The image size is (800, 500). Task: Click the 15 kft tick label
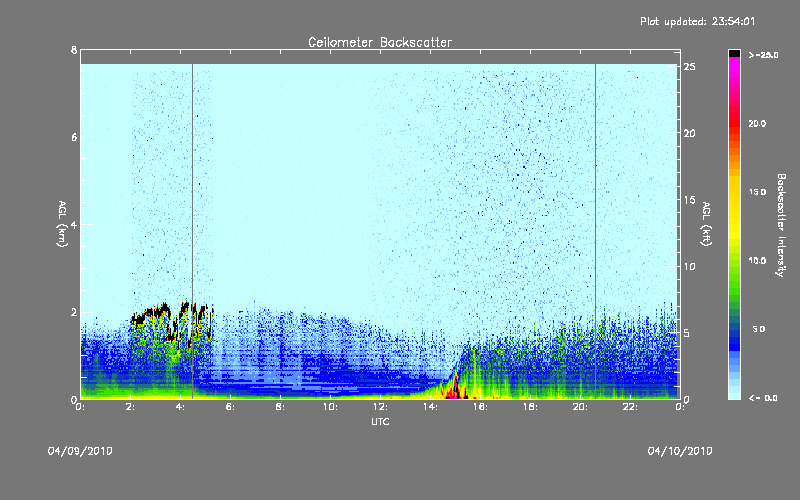689,200
